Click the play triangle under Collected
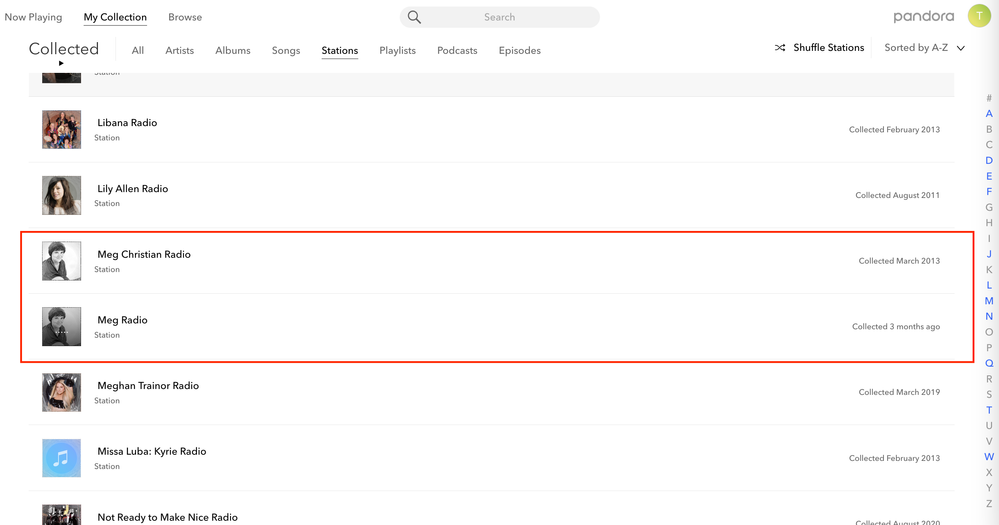Screen dimensions: 999x525 point(61,63)
